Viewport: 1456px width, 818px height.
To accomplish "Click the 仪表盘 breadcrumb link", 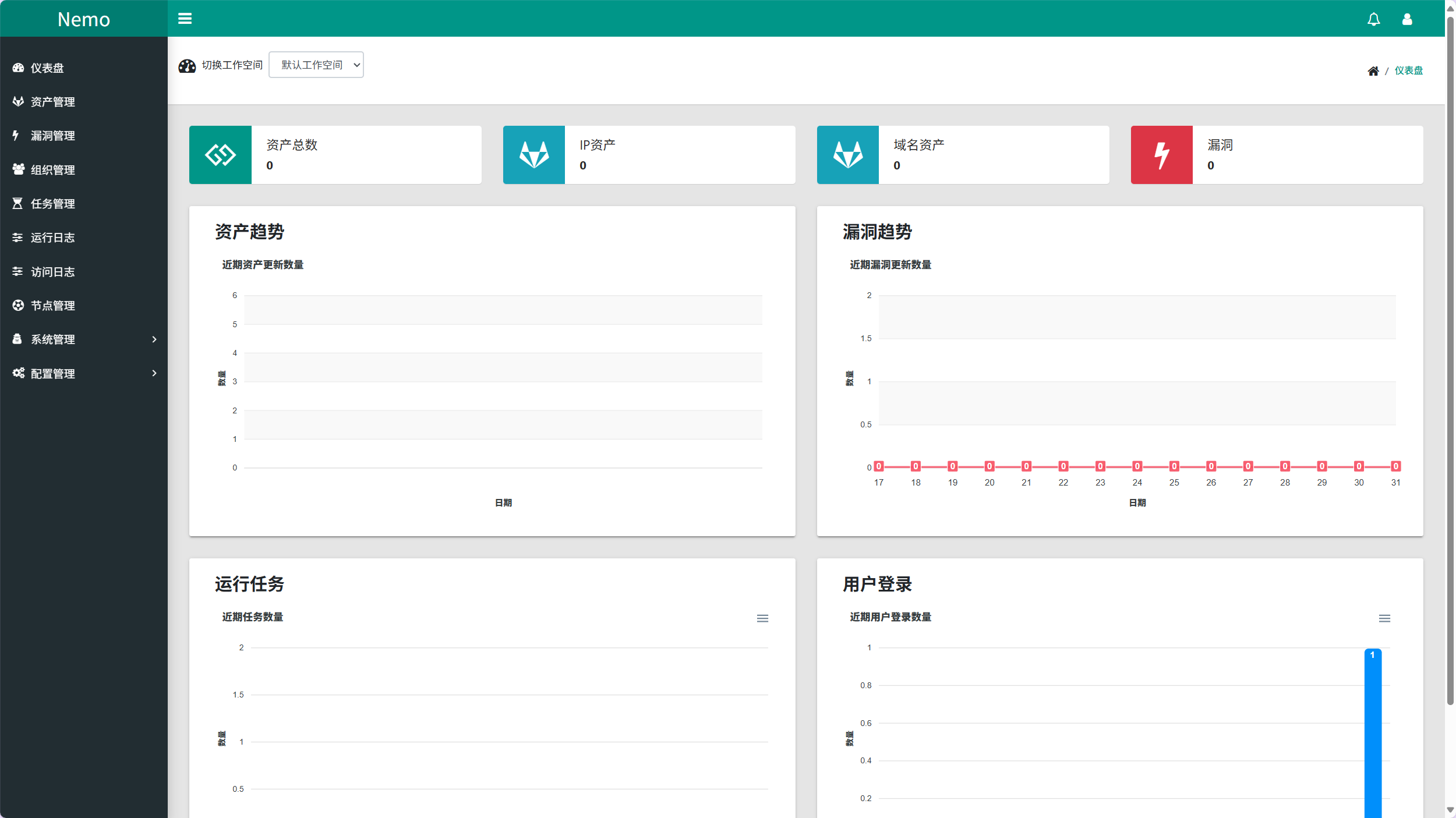I will pyautogui.click(x=1408, y=70).
